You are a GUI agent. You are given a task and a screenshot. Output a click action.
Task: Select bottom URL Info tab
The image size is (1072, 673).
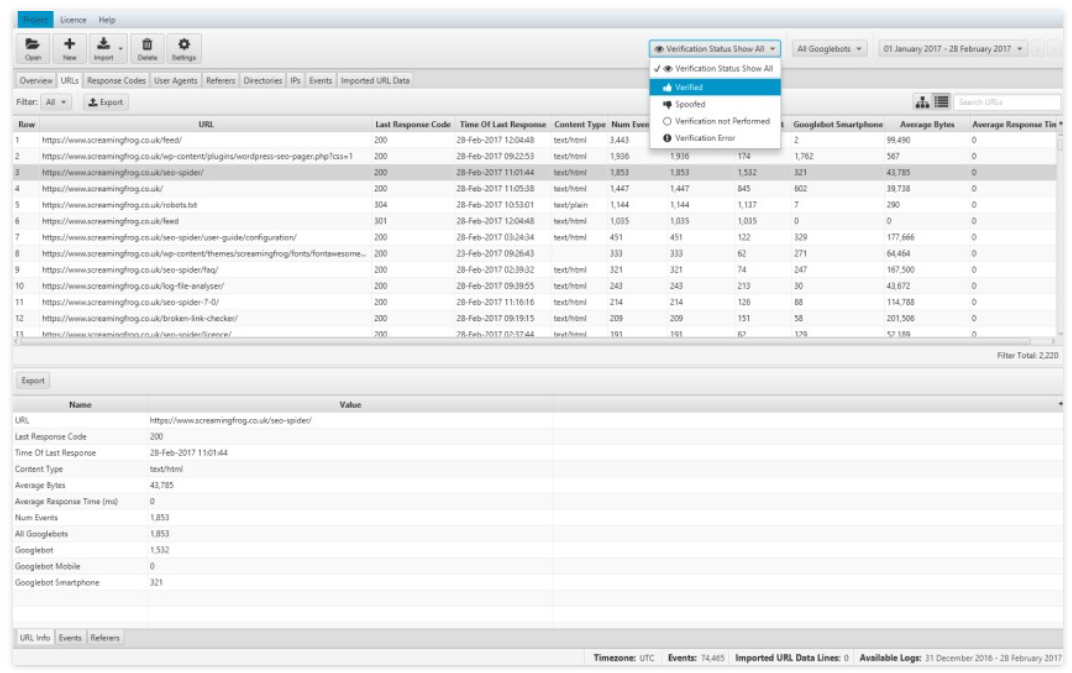[34, 638]
